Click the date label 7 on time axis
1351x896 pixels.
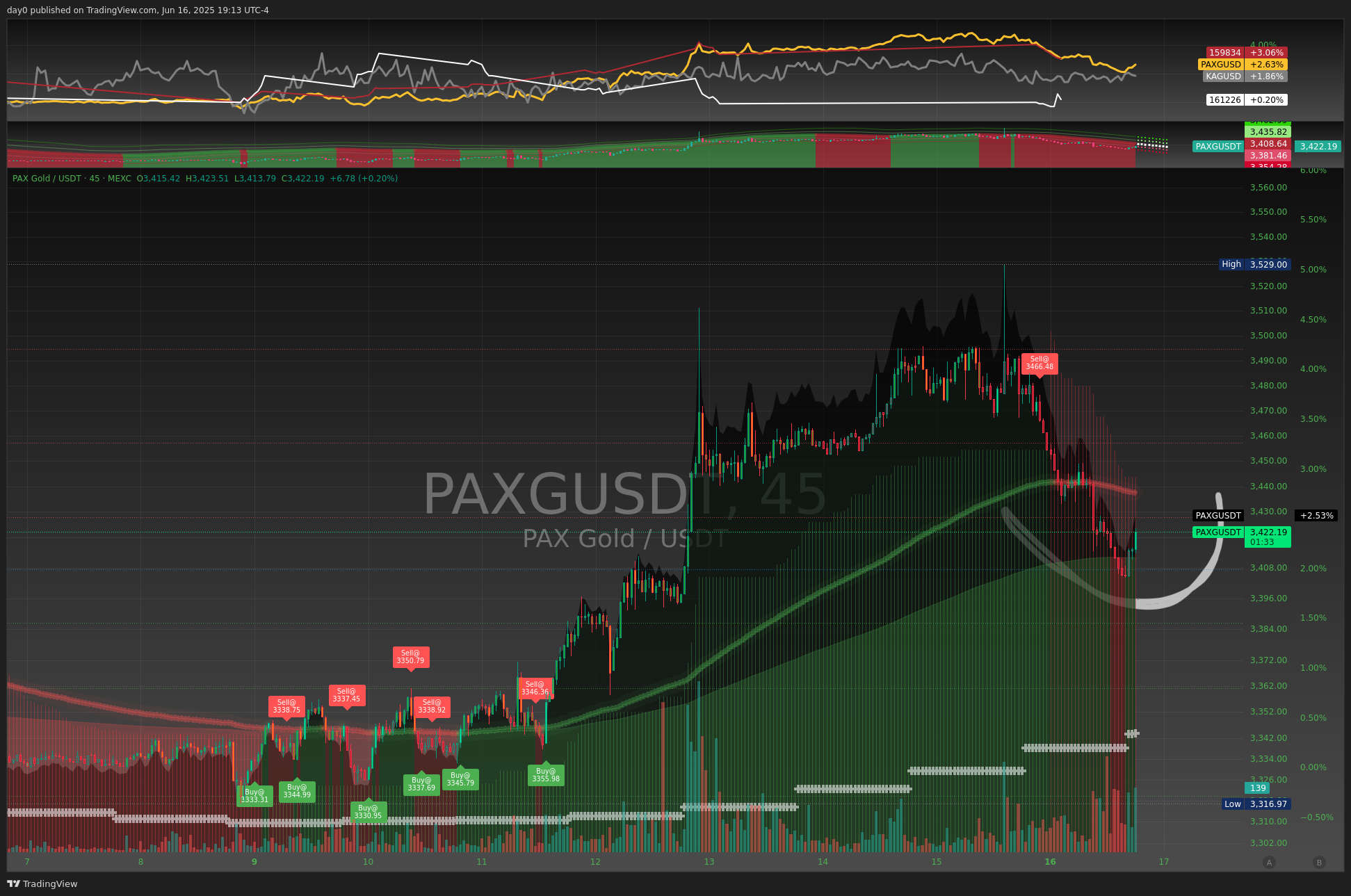[x=27, y=862]
